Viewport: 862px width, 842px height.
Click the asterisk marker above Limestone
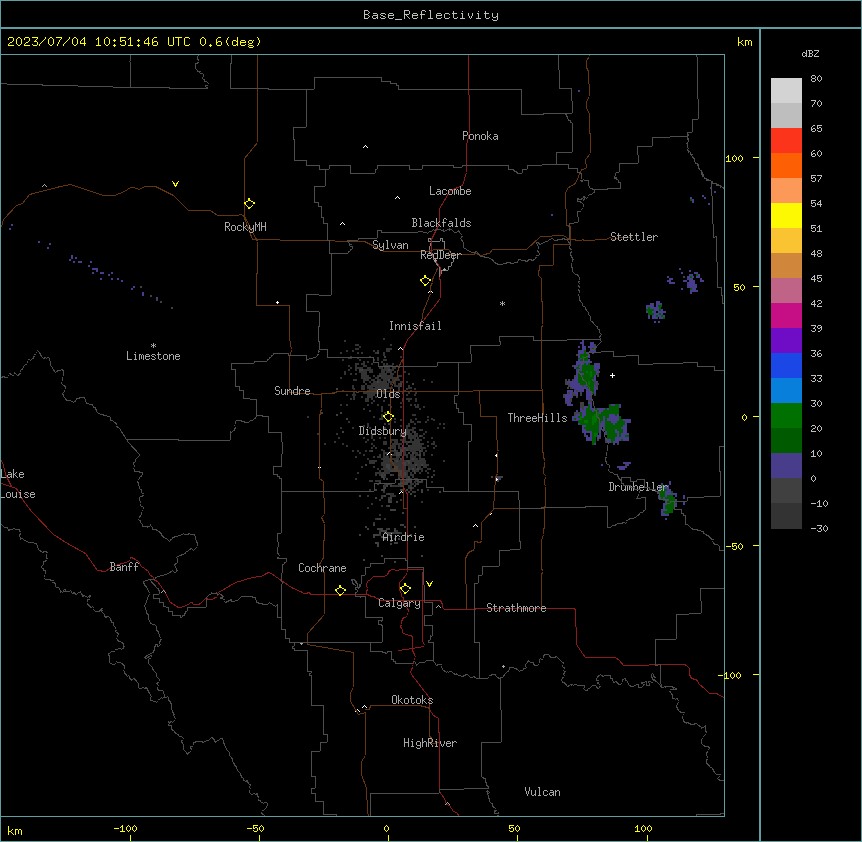(153, 346)
